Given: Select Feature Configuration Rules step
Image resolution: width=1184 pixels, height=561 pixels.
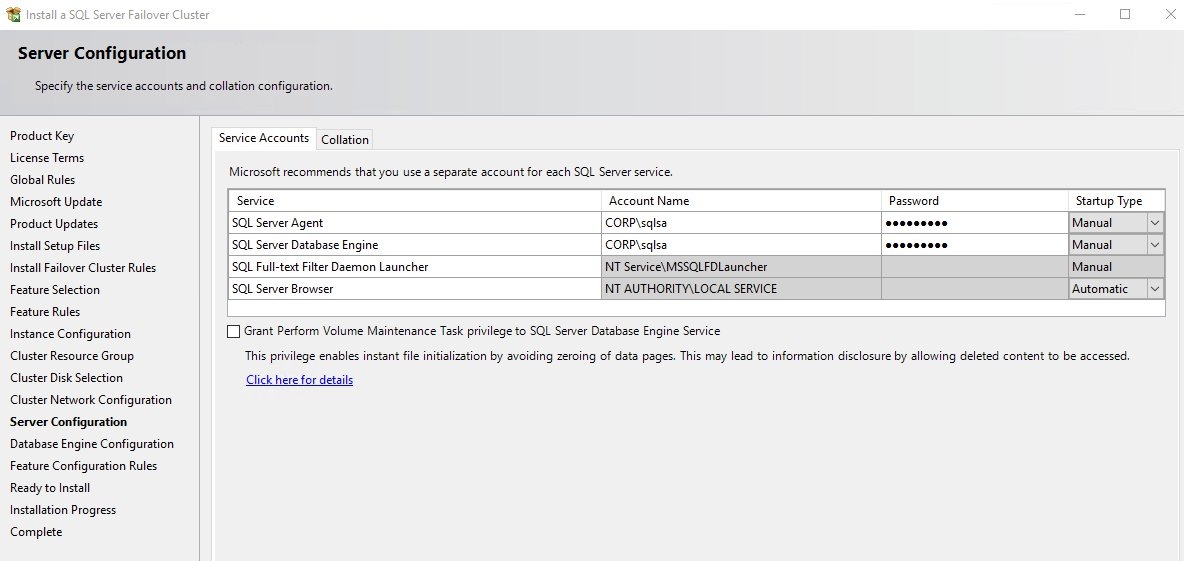Looking at the screenshot, I should [x=84, y=465].
